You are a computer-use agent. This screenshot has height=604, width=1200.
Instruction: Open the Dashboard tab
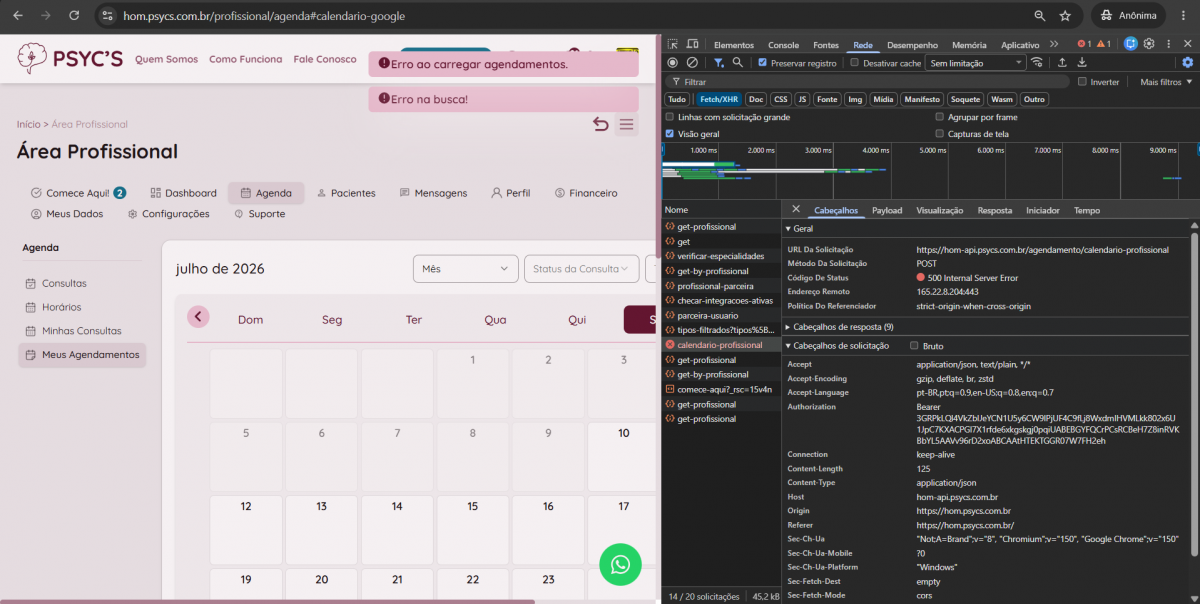point(183,193)
